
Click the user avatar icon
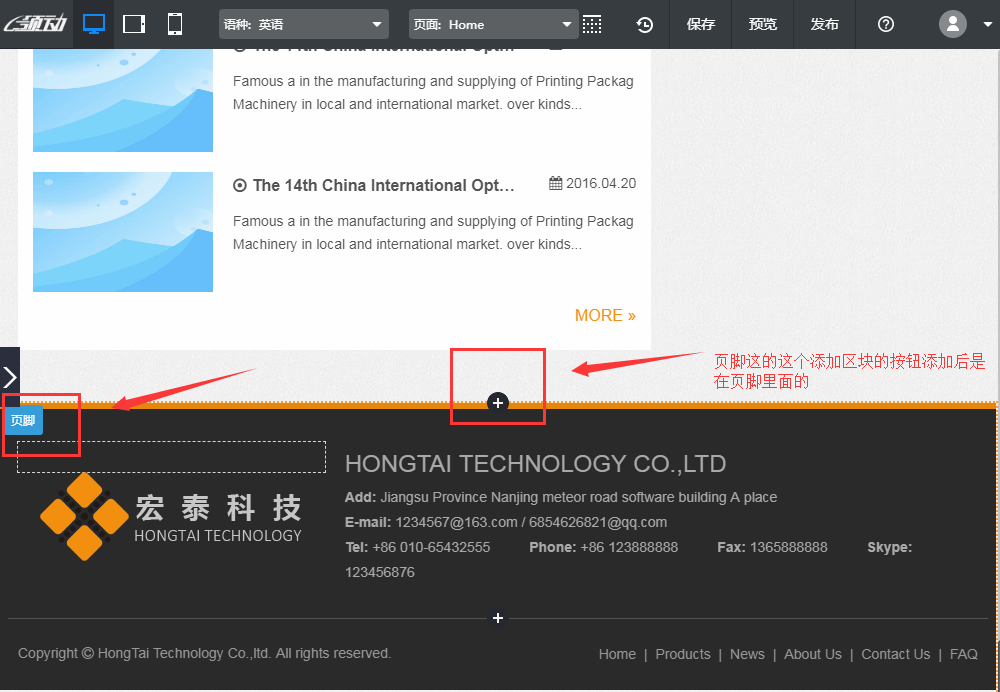953,24
